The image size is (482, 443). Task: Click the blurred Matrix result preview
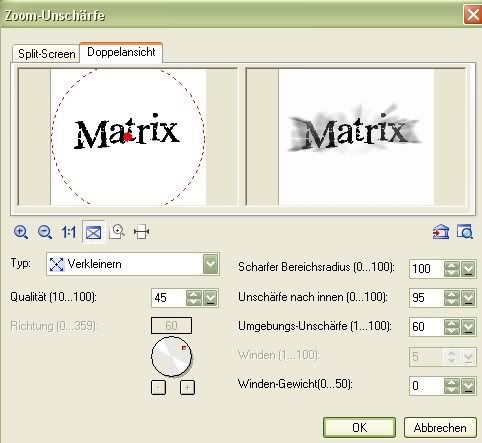coord(356,137)
